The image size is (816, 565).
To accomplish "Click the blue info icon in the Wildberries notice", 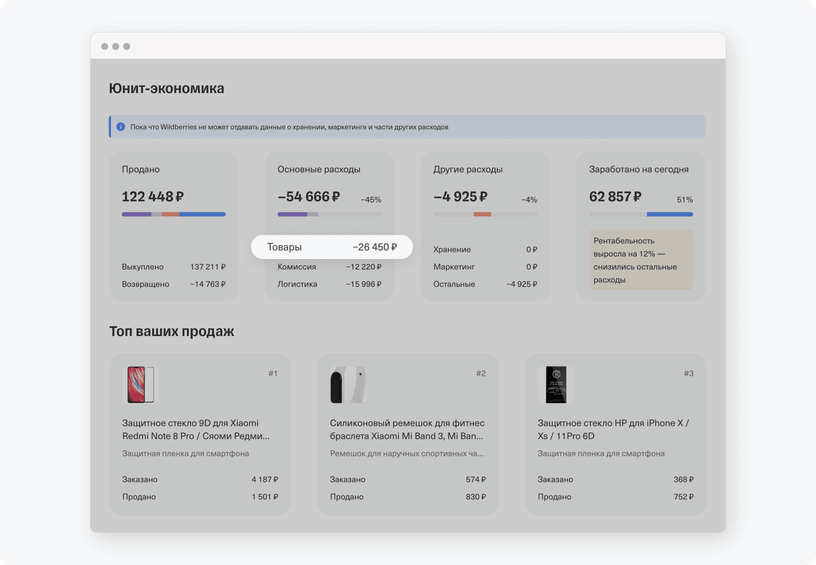I will click(121, 126).
